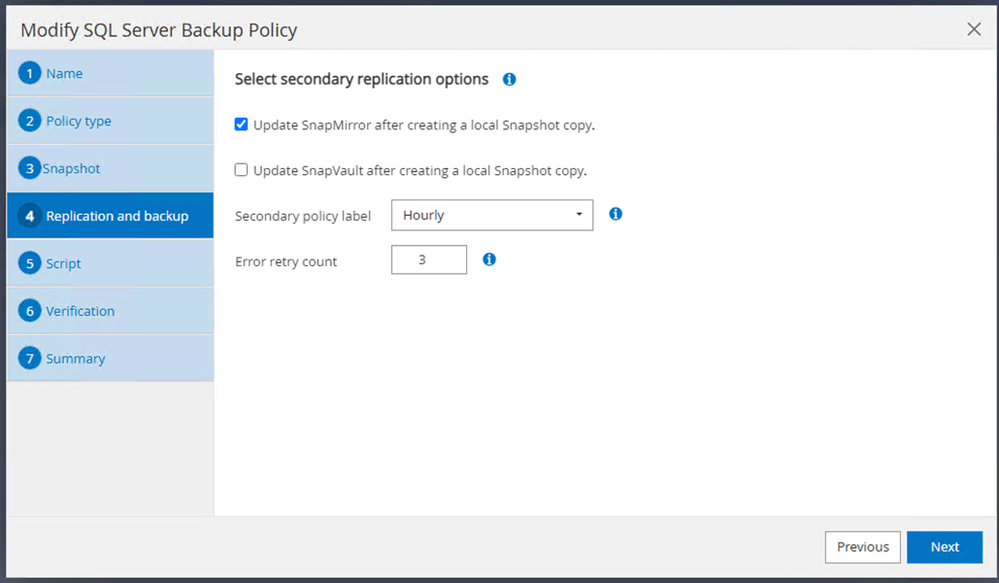Click step 1 number circle icon
999x583 pixels.
click(30, 74)
